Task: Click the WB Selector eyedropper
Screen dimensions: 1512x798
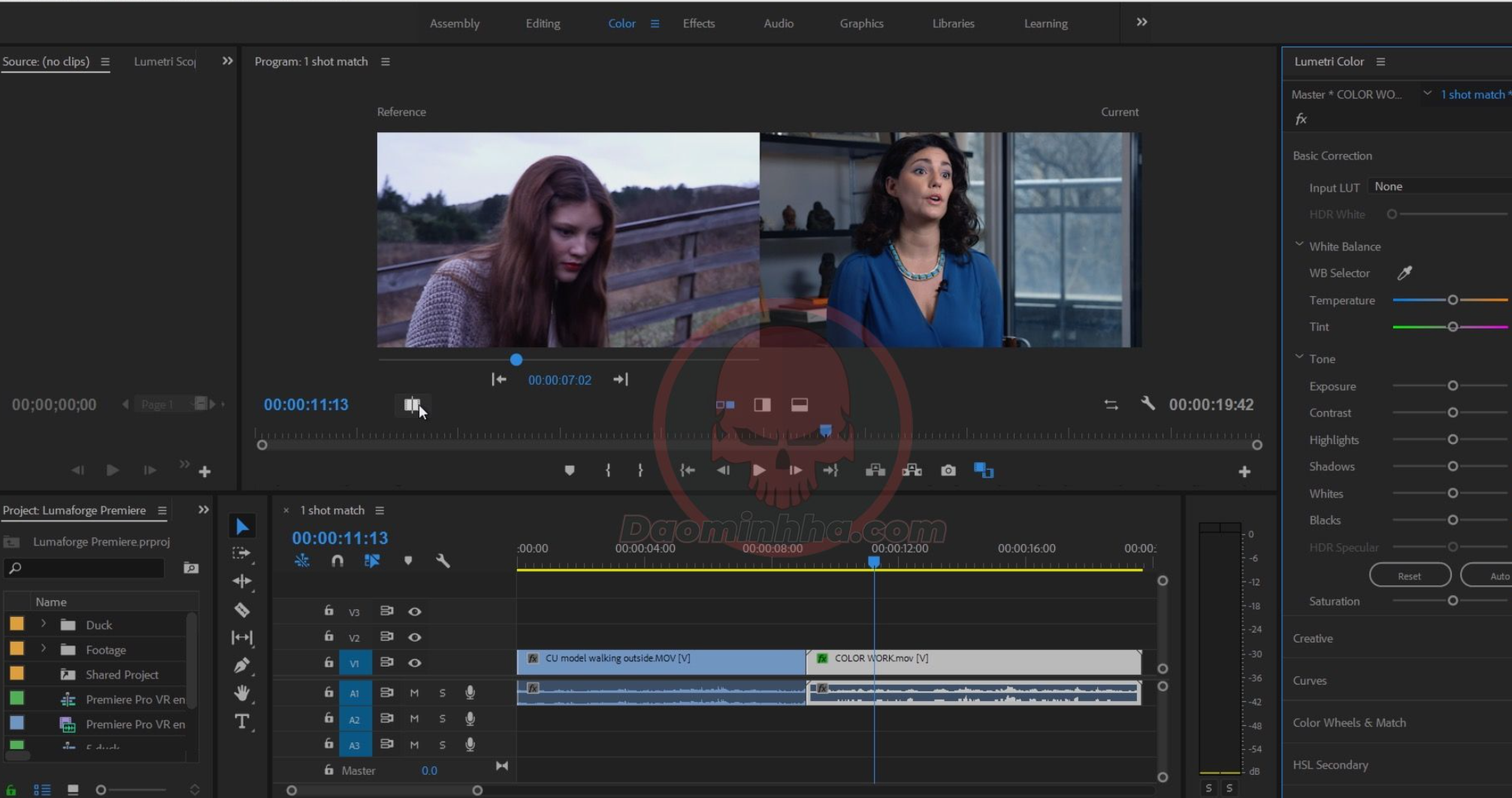Action: click(x=1404, y=273)
